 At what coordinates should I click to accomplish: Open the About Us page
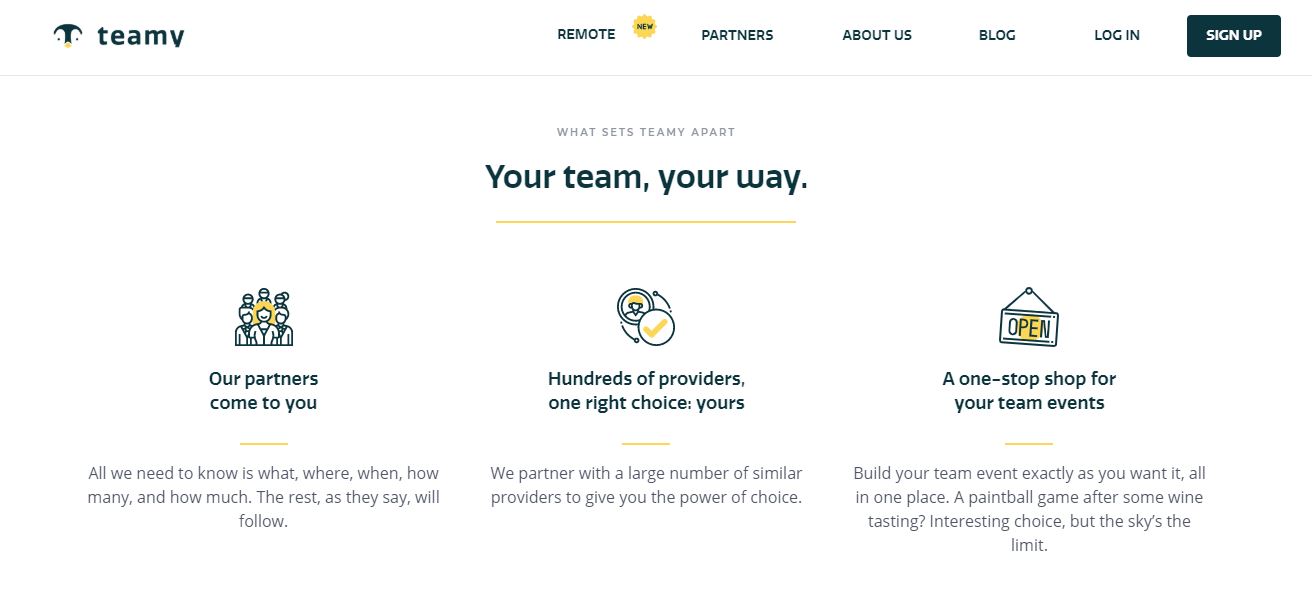877,35
